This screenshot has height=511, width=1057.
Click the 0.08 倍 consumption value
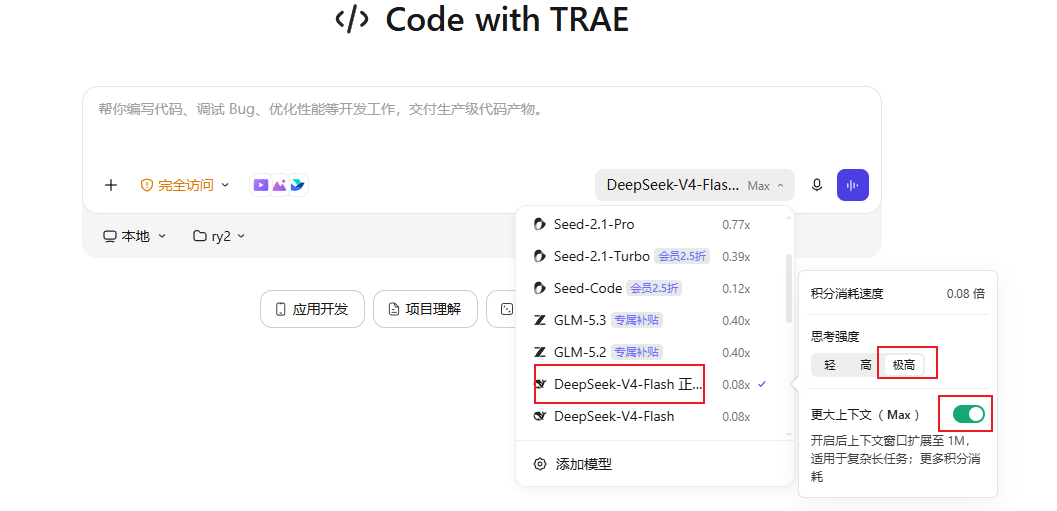[x=965, y=293]
